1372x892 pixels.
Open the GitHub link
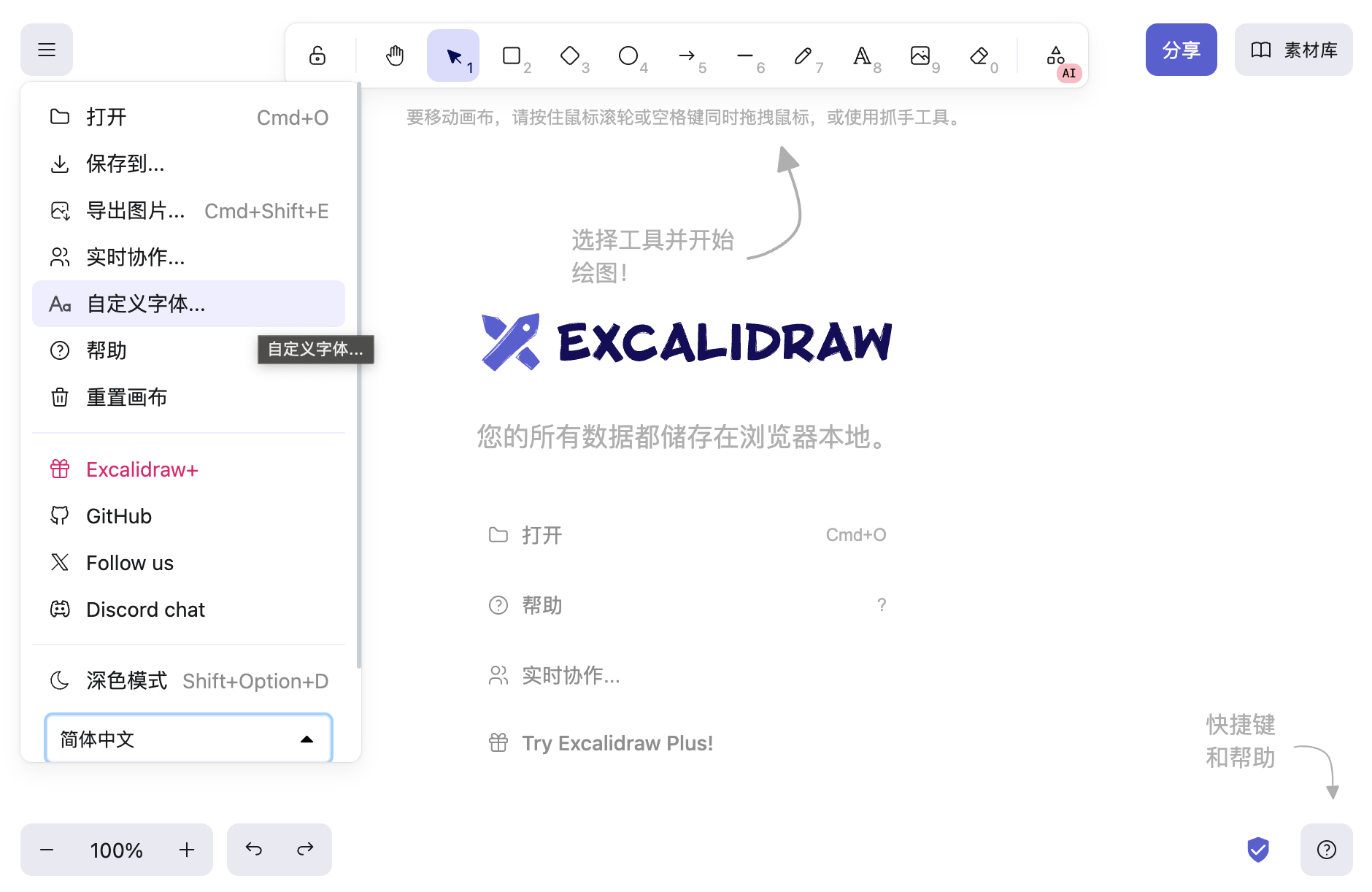188,516
